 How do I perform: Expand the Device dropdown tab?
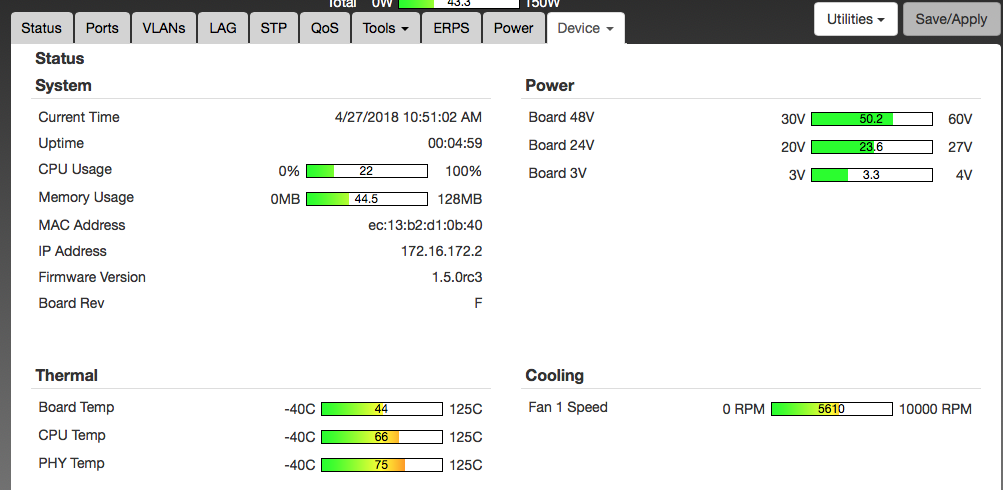point(585,28)
